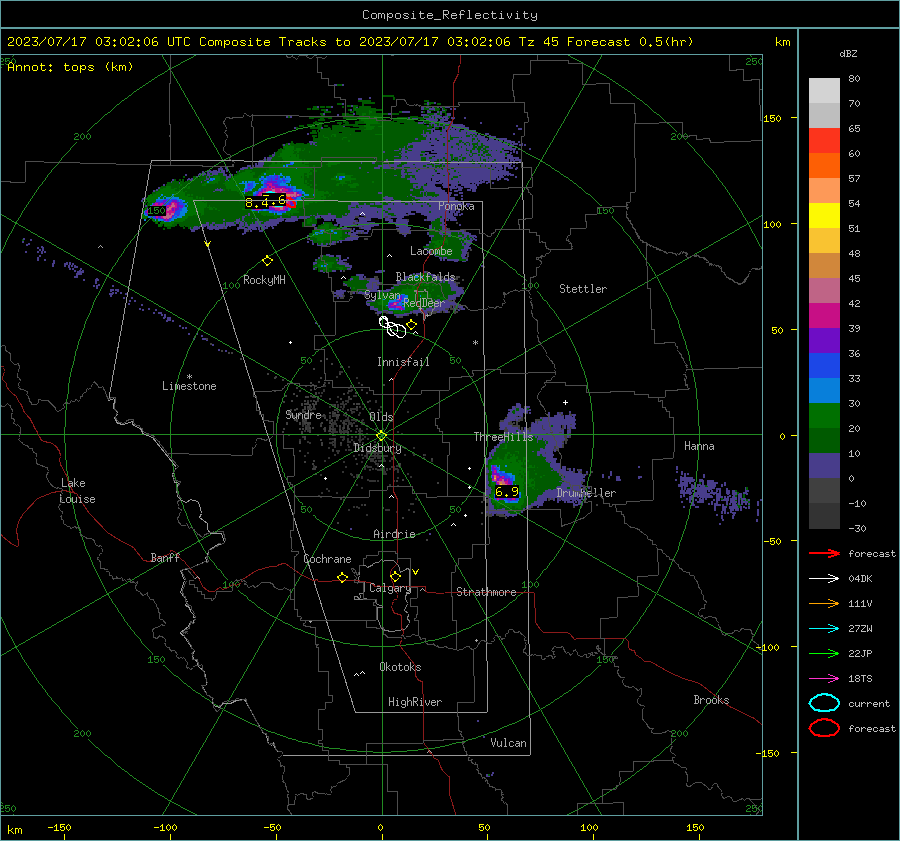Viewport: 900px width, 841px height.
Task: Pick the royal blue swatch above 33 dBZ
Action: (824, 366)
